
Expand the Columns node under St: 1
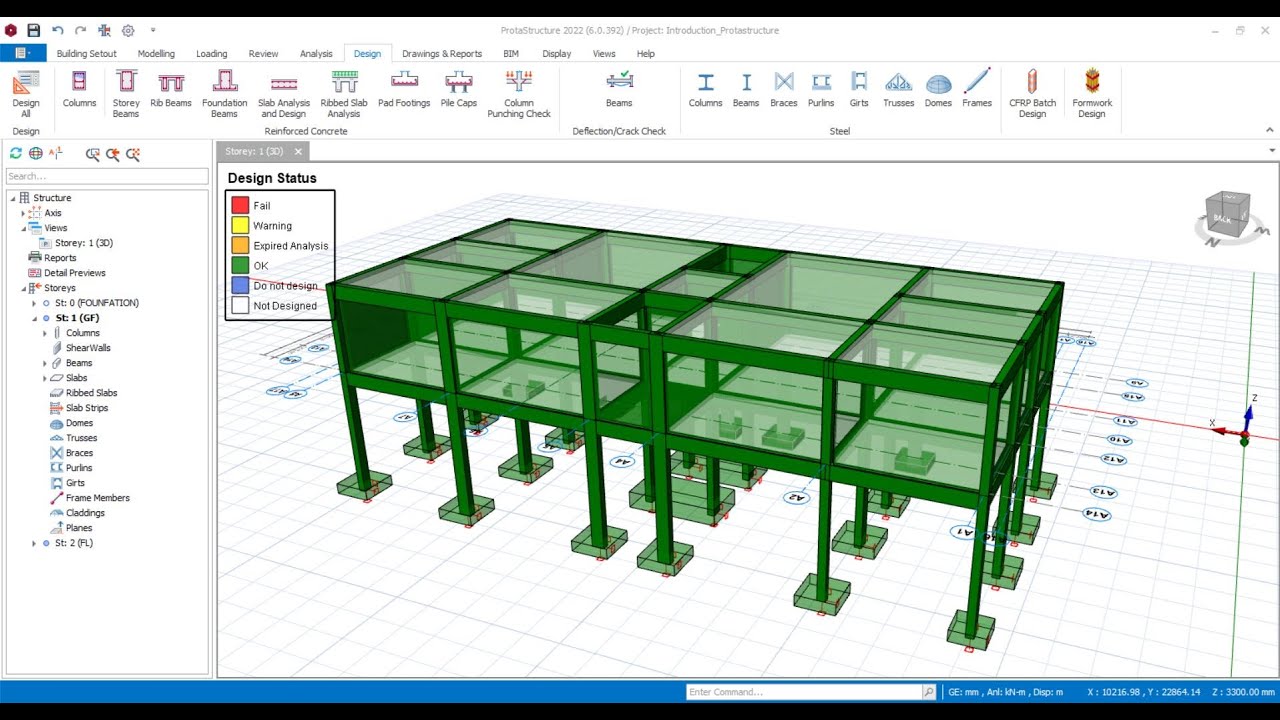pos(45,333)
